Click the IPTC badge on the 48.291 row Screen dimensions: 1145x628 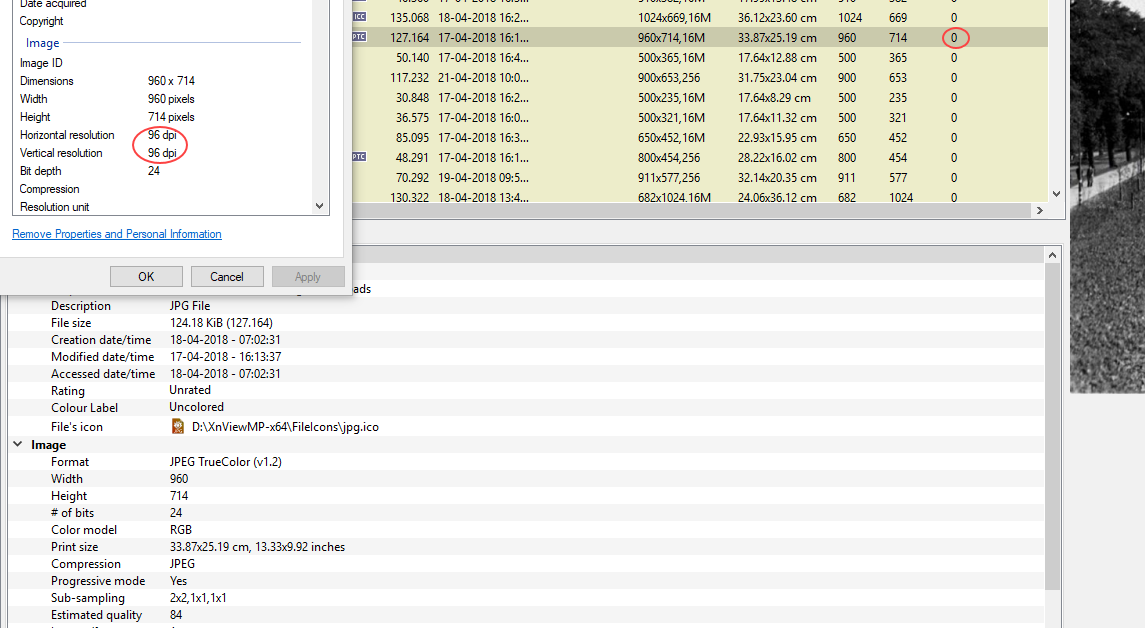pos(359,157)
